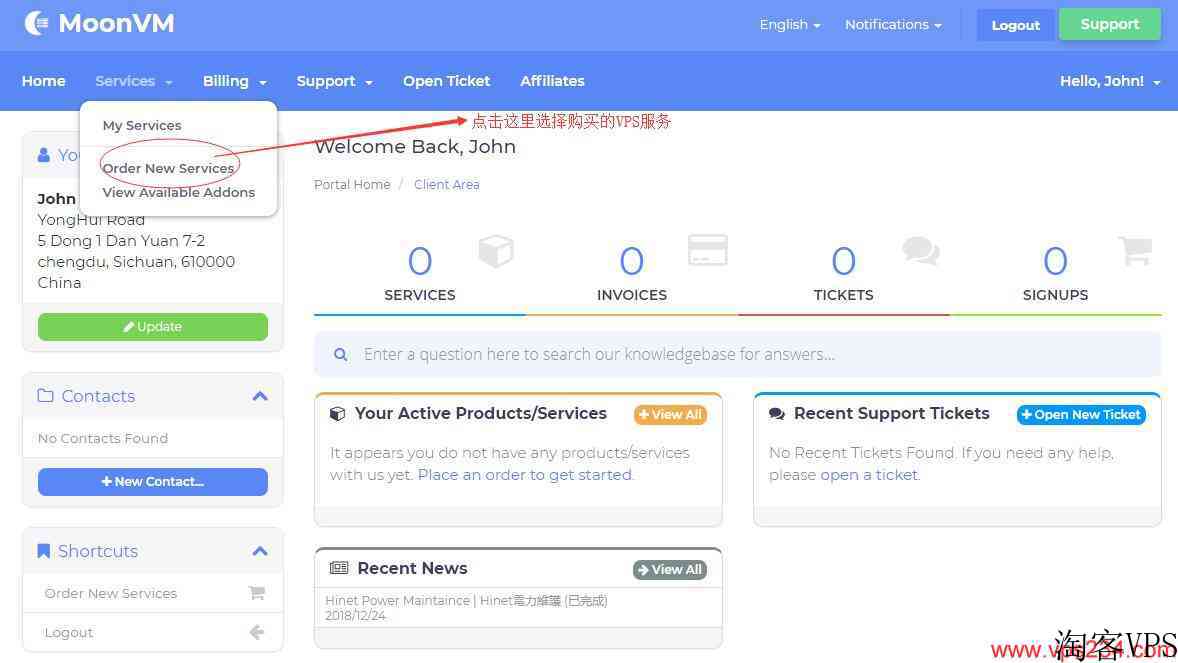Click the green Update button
This screenshot has height=663, width=1178.
[x=153, y=327]
